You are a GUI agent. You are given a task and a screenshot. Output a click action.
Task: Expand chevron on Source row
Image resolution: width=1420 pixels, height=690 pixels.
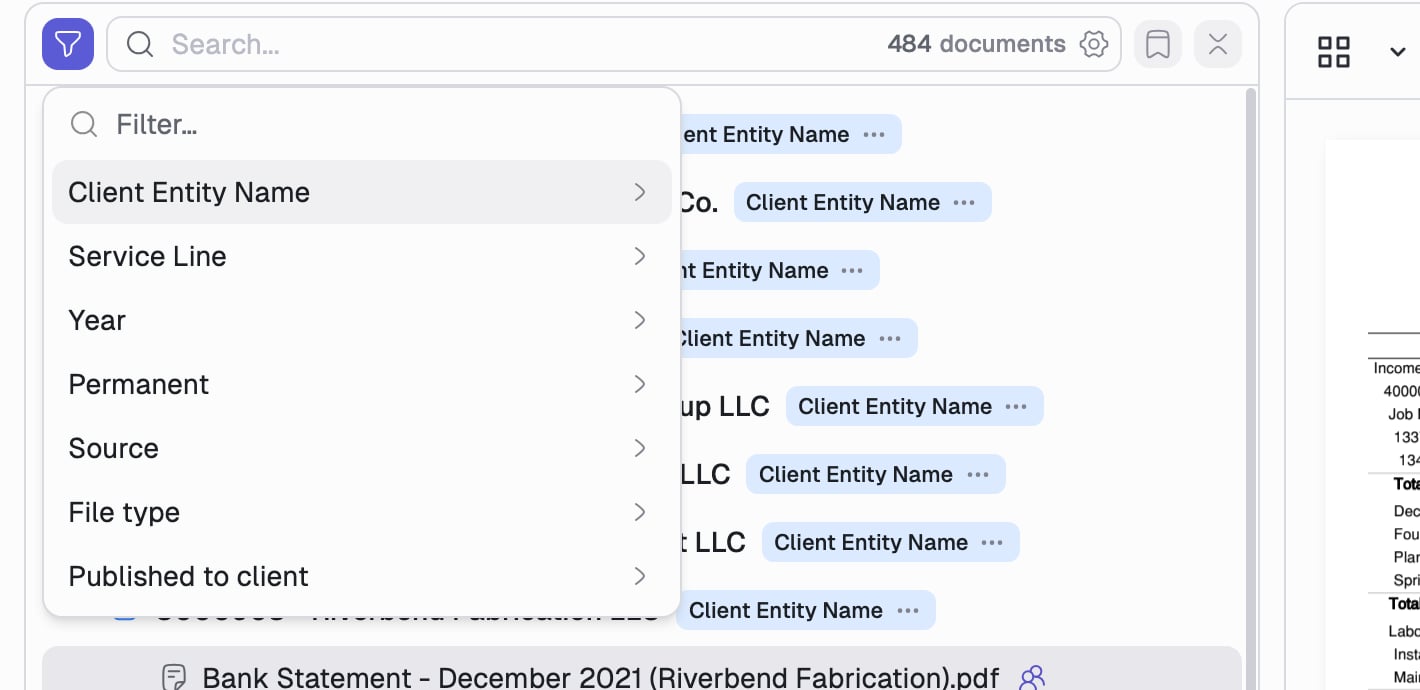[640, 448]
